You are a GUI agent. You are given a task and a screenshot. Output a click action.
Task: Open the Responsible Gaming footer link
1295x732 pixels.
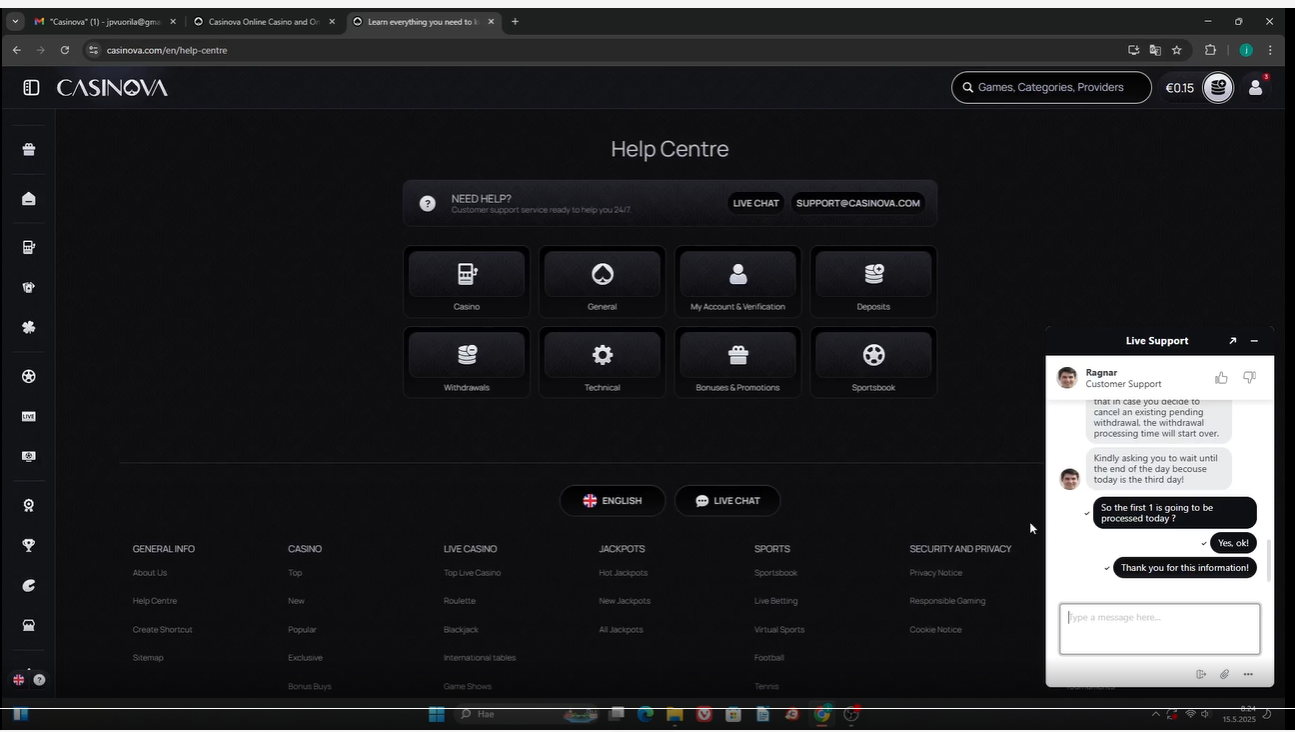tap(947, 601)
